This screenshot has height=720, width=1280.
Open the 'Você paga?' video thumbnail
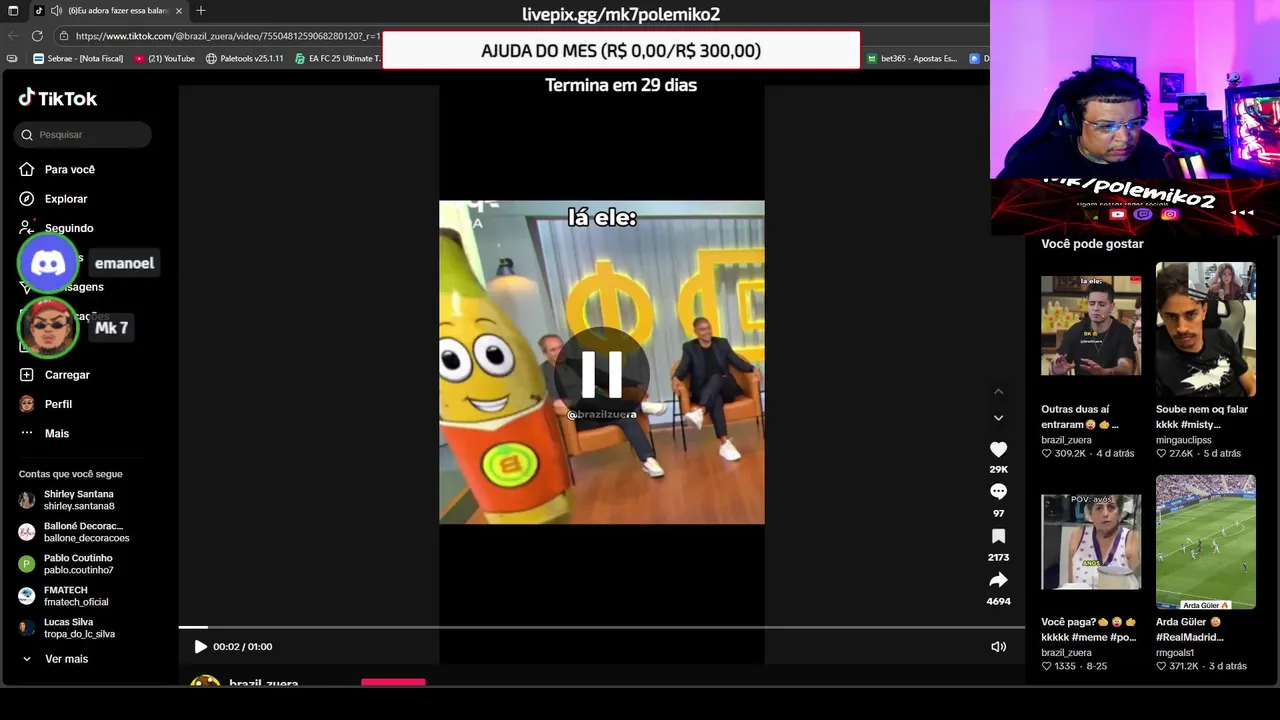[x=1091, y=542]
